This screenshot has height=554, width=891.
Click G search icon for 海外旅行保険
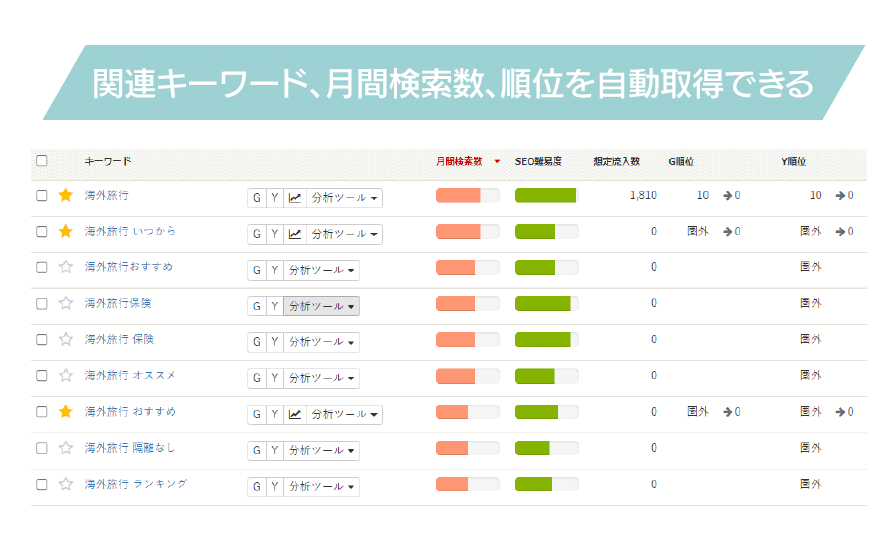(256, 306)
